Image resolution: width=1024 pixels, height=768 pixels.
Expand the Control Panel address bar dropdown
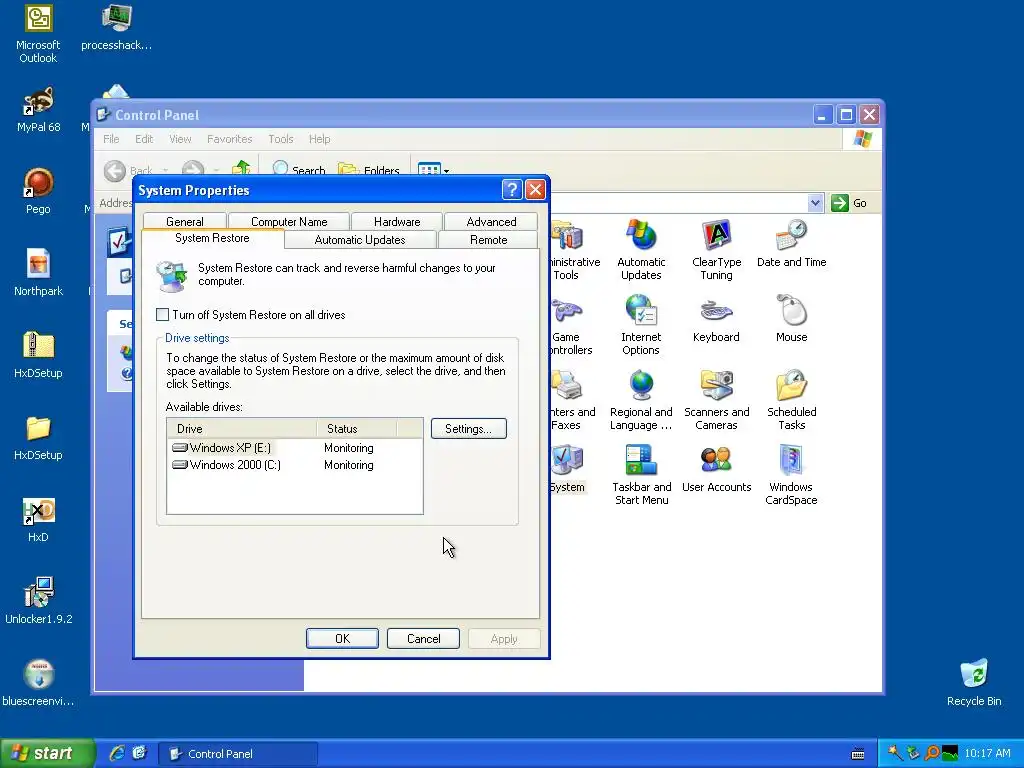(815, 202)
